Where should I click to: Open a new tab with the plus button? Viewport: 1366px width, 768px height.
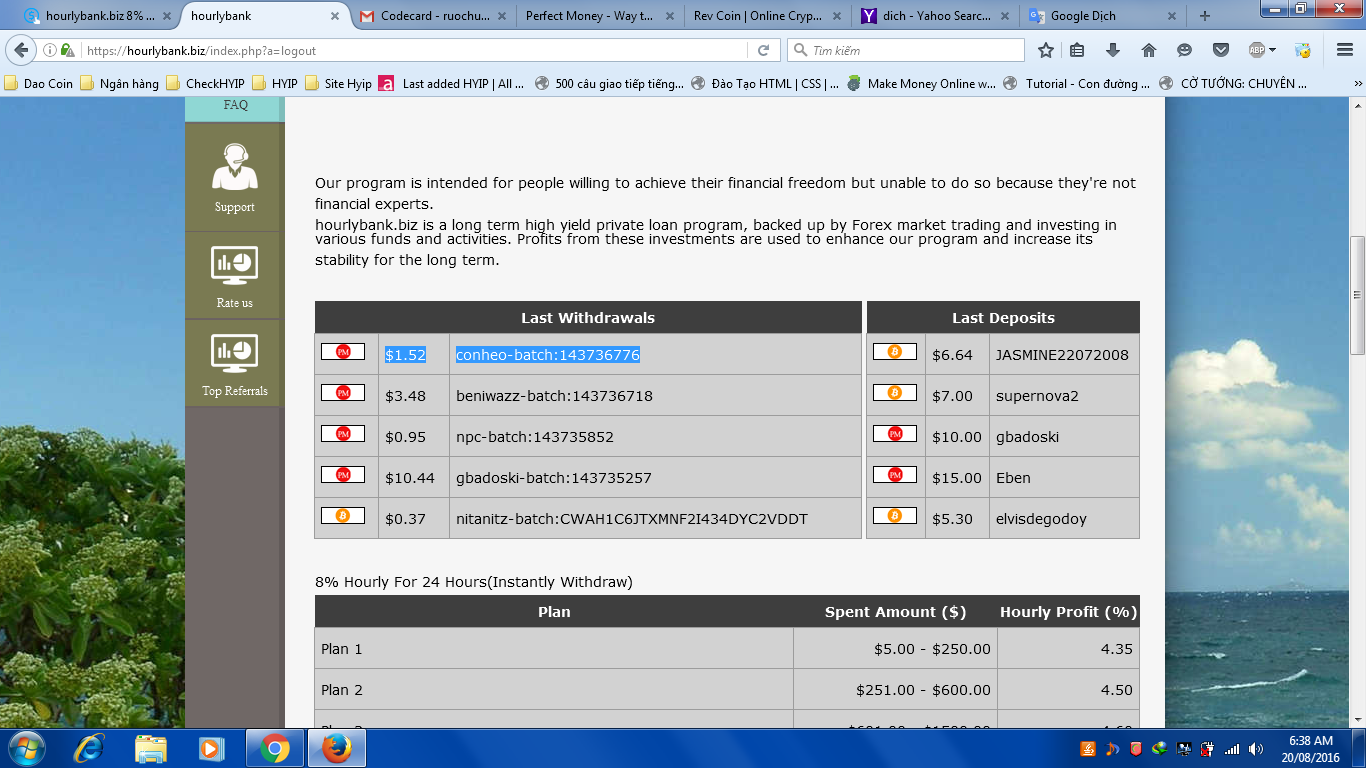1205,16
